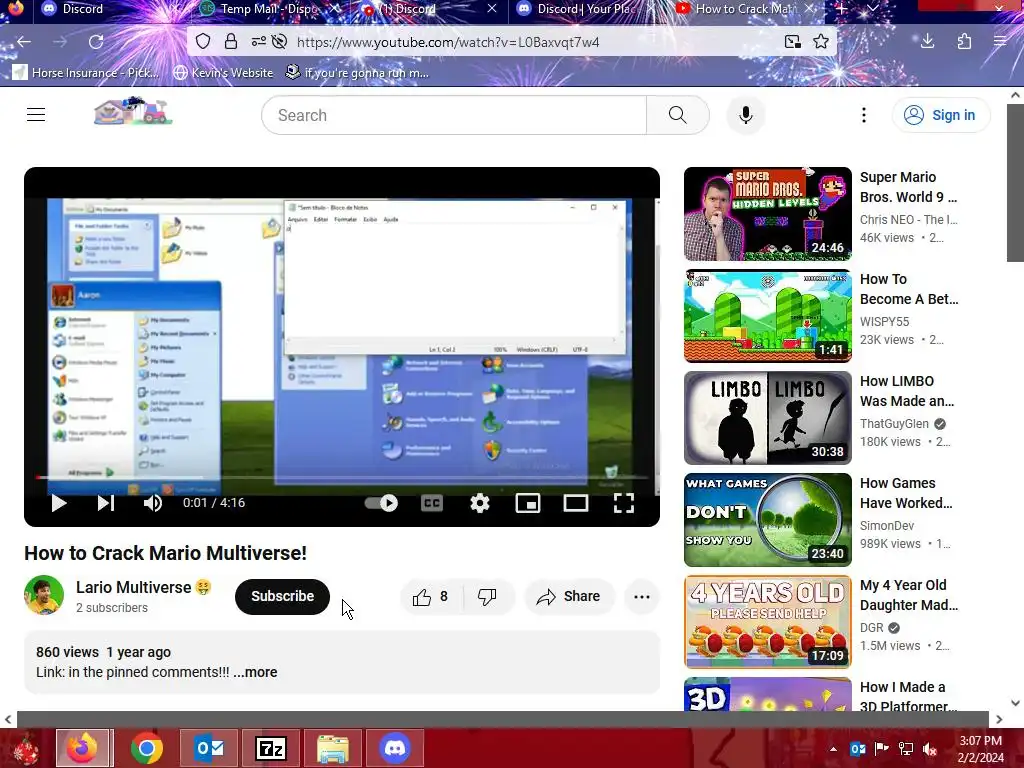Share this video
Screen dimensions: 1024x768
(x=569, y=597)
